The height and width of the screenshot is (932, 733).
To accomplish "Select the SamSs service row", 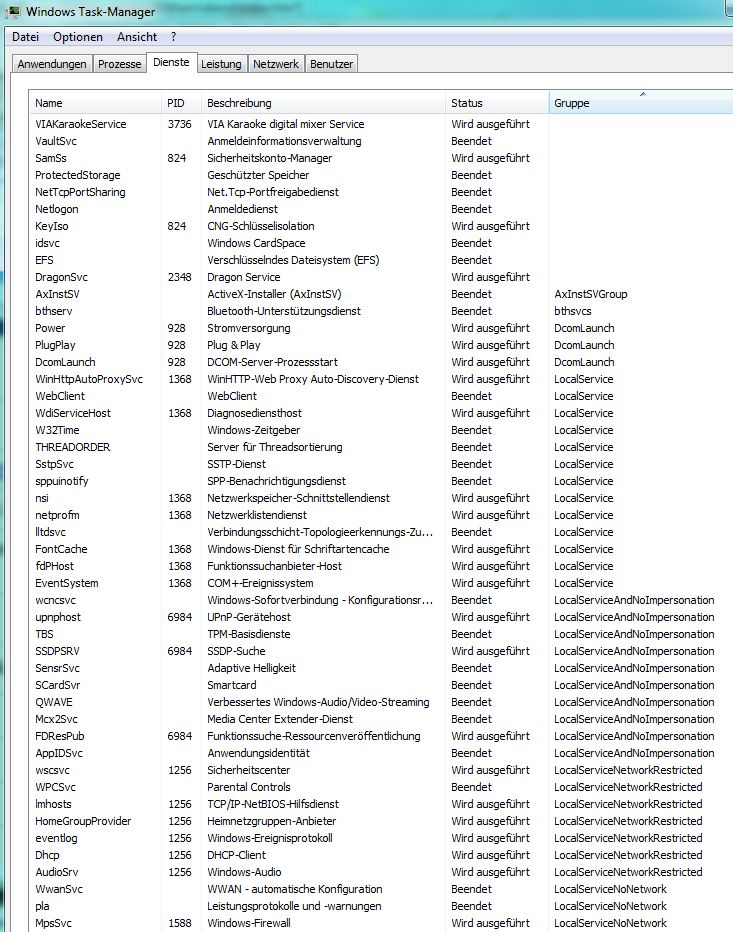I will pyautogui.click(x=380, y=158).
